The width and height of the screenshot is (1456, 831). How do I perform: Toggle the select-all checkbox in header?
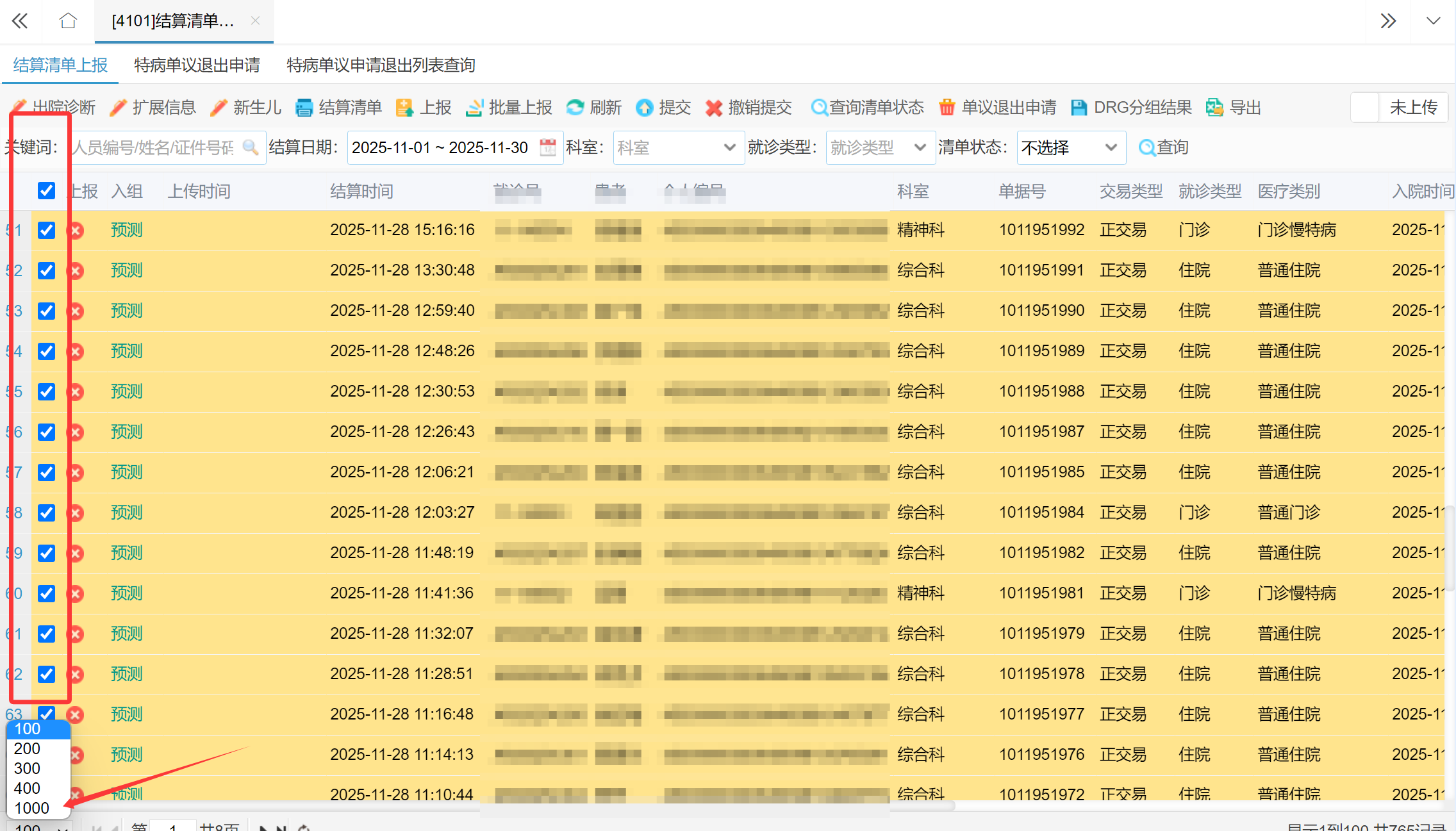click(x=46, y=191)
